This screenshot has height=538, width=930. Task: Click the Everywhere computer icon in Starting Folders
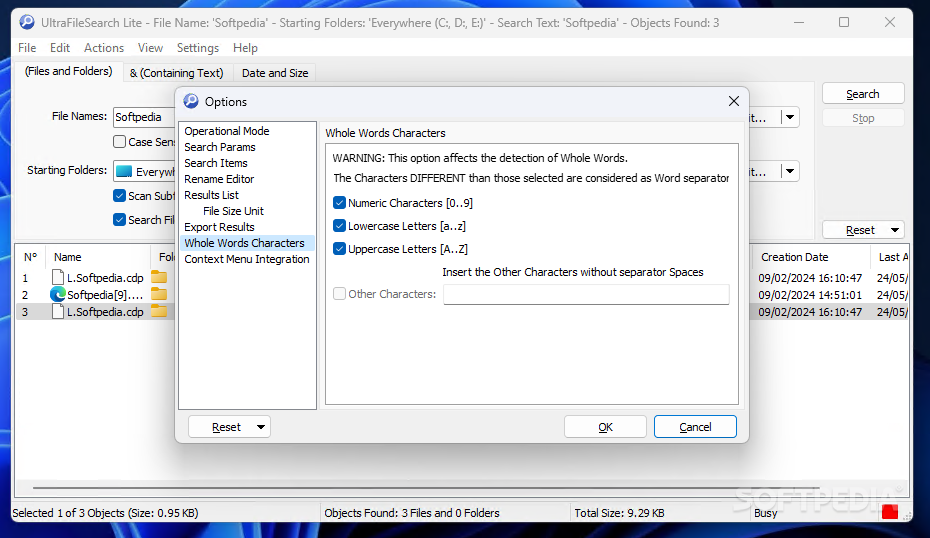point(124,171)
